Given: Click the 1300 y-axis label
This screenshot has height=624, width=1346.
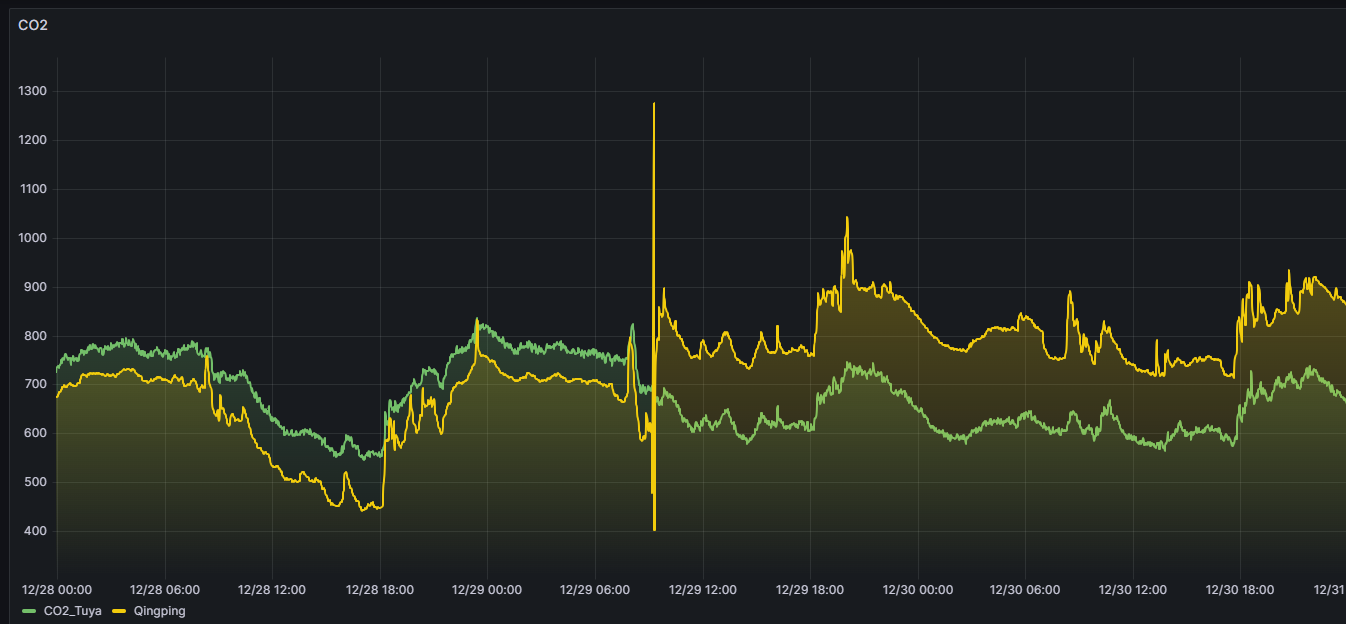Looking at the screenshot, I should click(x=33, y=91).
